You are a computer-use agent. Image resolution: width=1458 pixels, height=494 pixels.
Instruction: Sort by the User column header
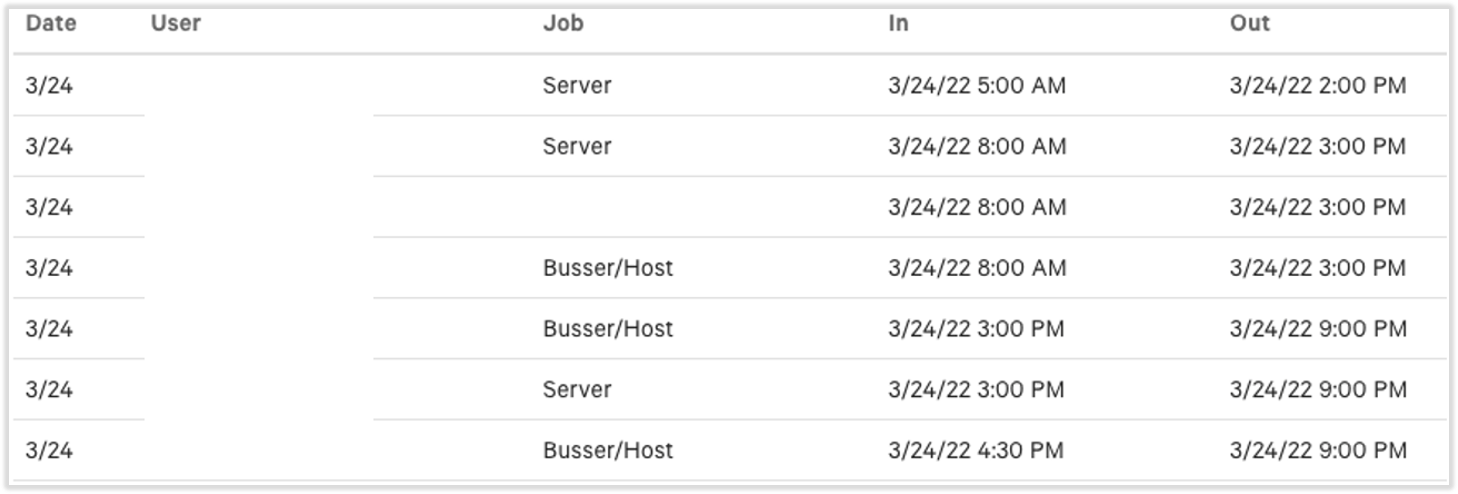click(x=176, y=23)
